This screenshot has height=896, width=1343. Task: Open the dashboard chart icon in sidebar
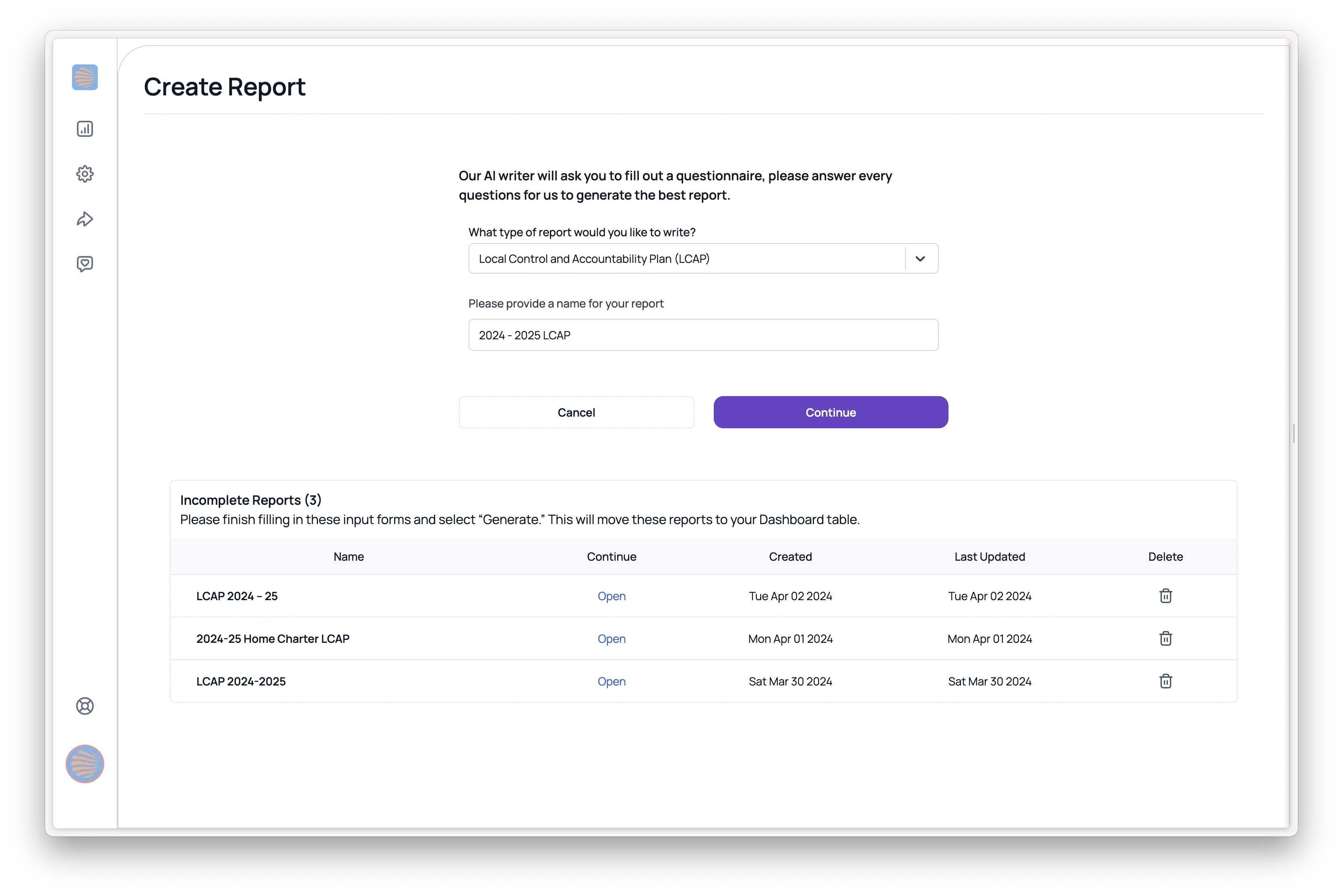point(85,128)
